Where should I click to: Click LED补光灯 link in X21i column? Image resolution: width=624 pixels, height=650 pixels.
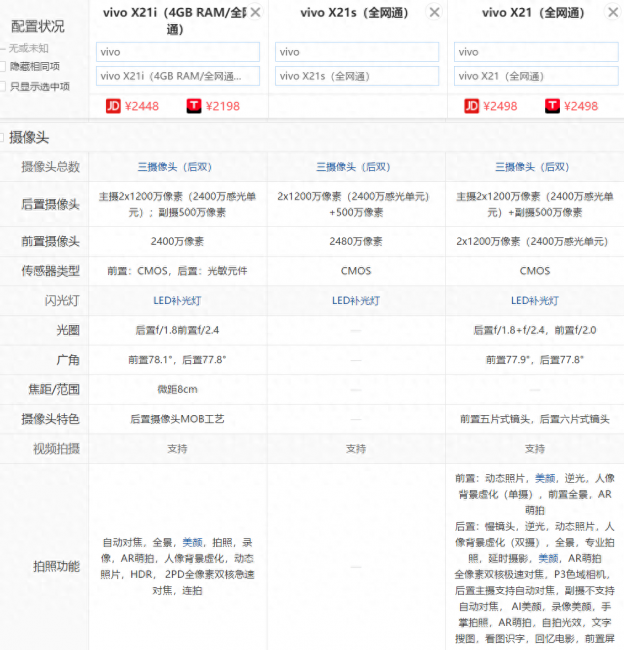tap(177, 301)
